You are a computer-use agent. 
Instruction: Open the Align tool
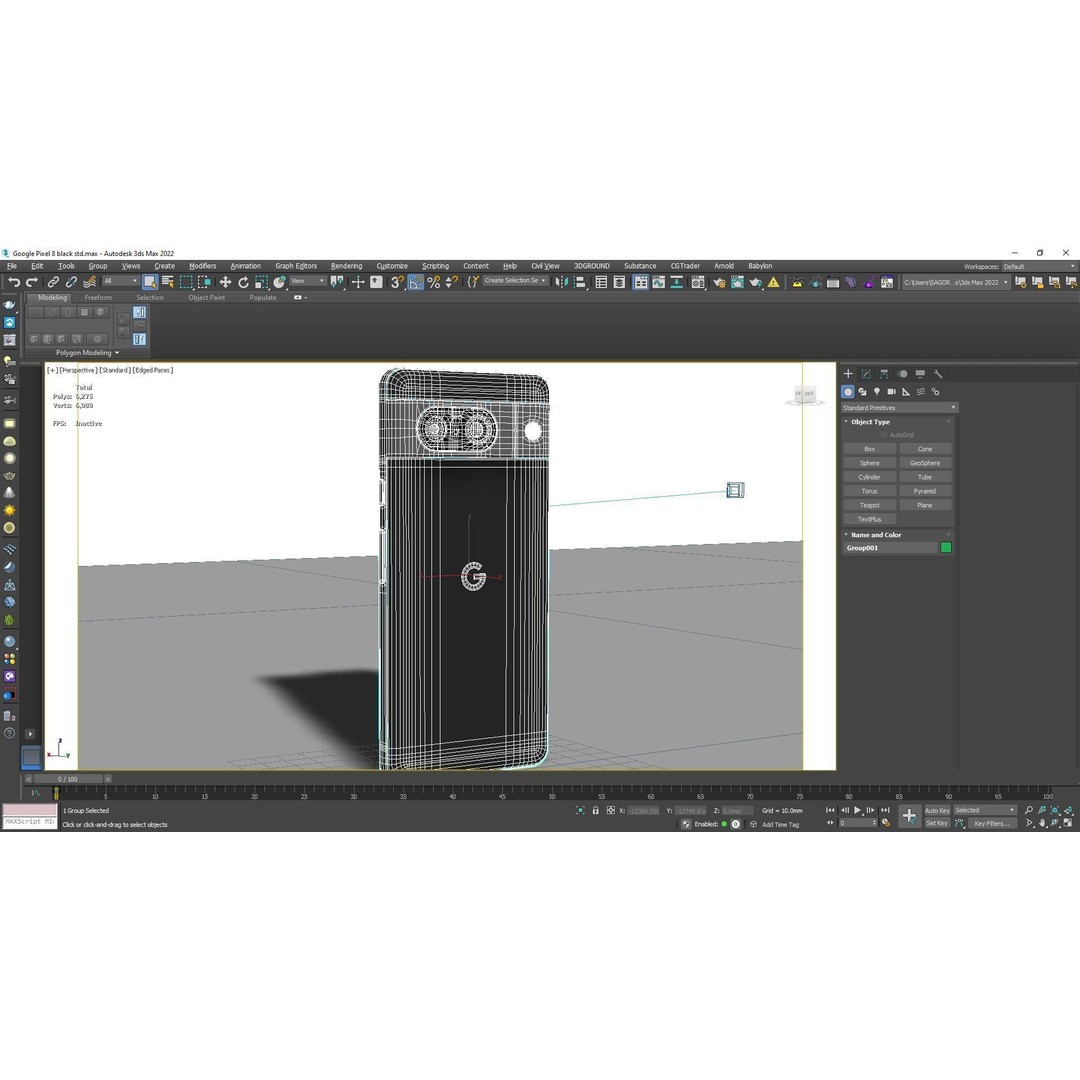(580, 282)
